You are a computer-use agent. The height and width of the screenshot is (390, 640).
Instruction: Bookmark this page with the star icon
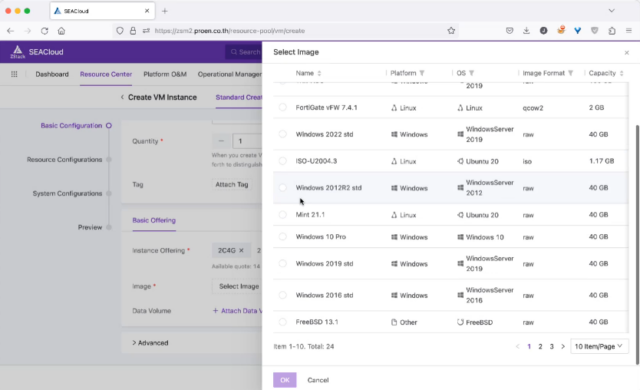(x=451, y=31)
